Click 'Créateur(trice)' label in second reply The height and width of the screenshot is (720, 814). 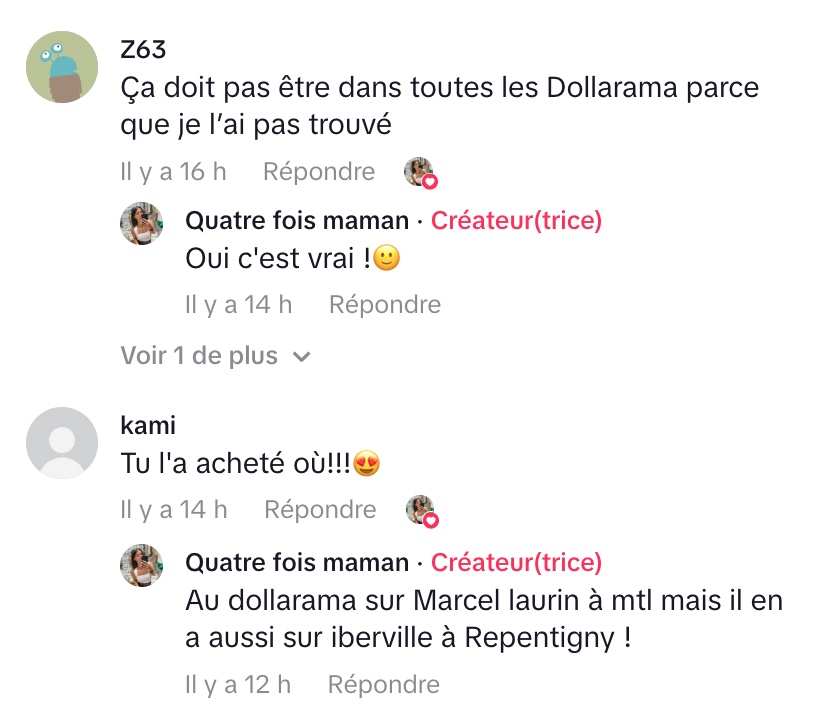[516, 563]
